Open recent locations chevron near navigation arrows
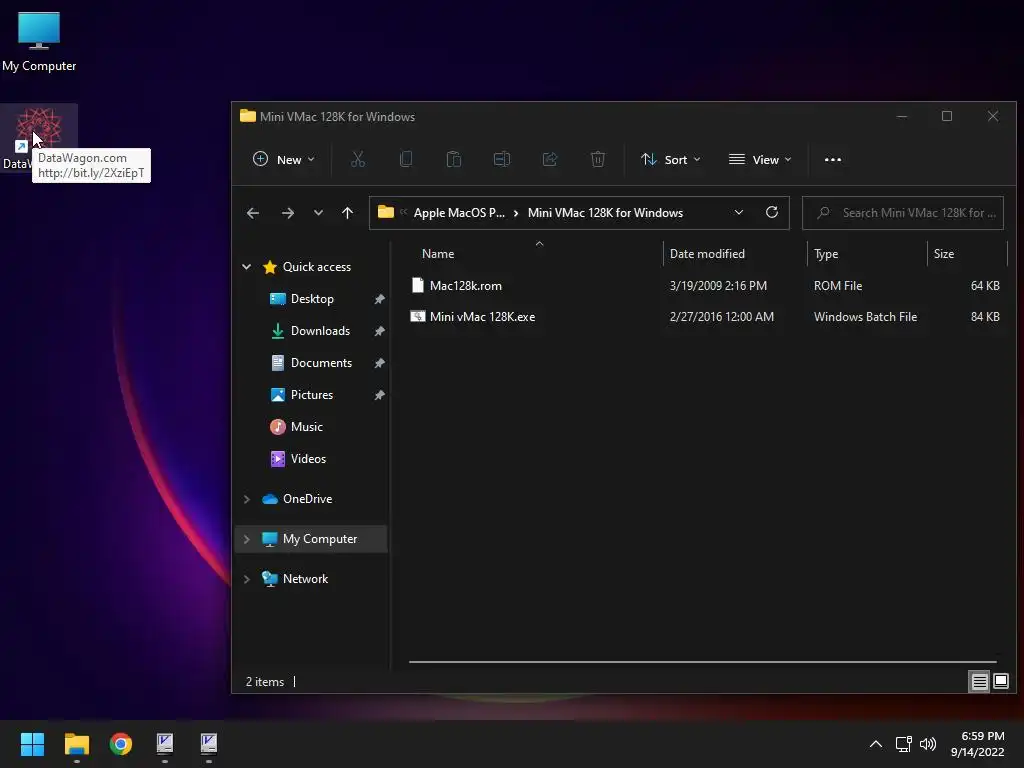Viewport: 1024px width, 768px height. pyautogui.click(x=318, y=213)
